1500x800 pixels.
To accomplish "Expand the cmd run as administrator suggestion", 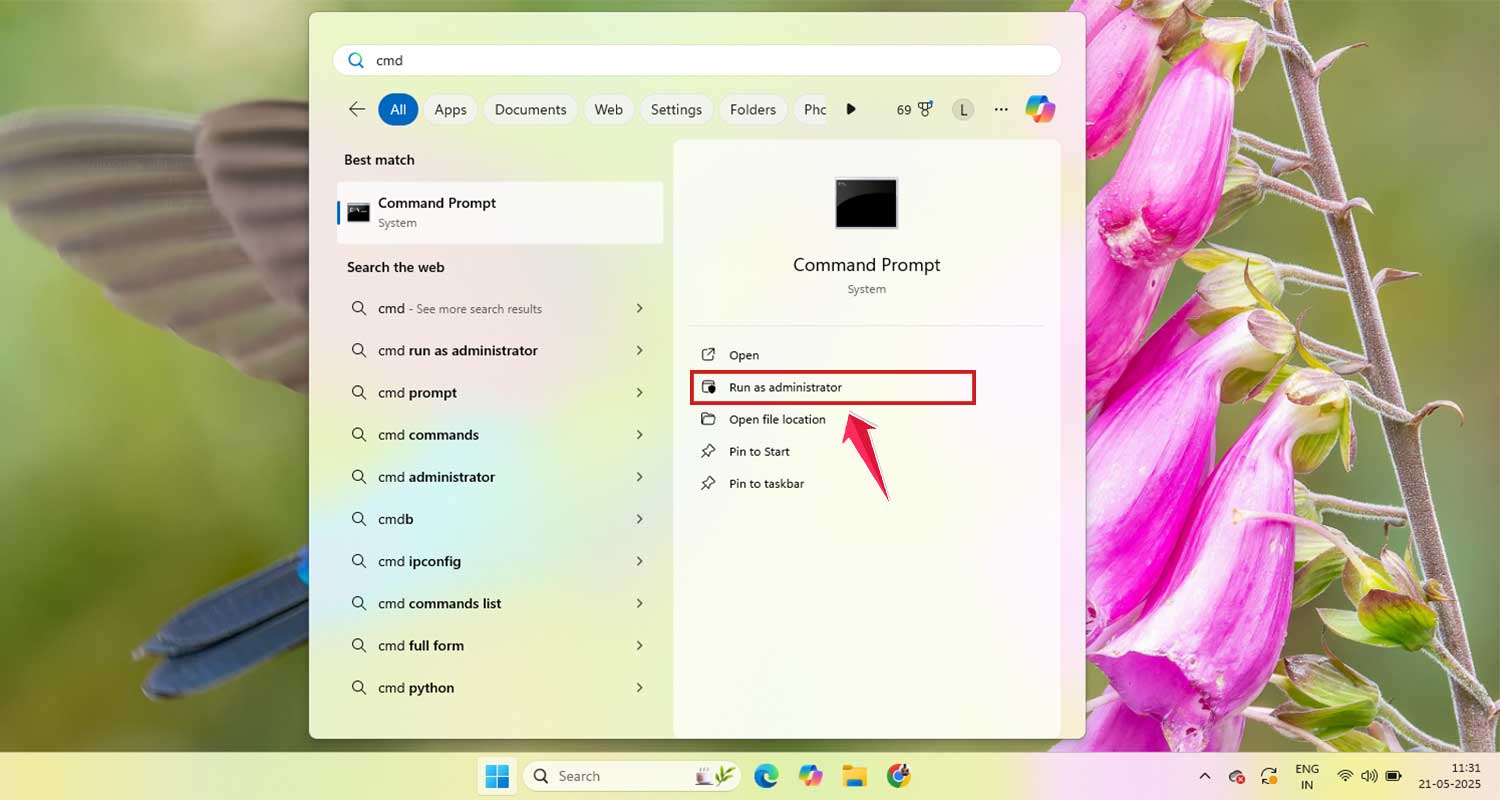I will click(x=640, y=350).
